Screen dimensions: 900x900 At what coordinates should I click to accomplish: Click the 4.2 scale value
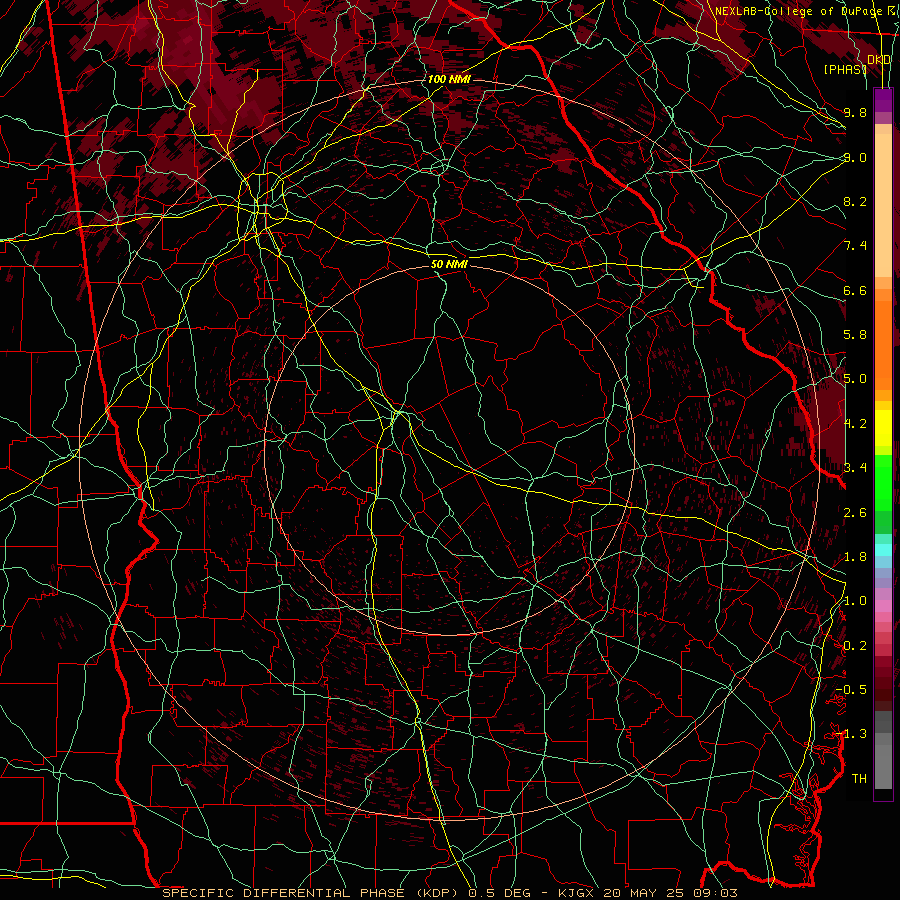pos(855,424)
